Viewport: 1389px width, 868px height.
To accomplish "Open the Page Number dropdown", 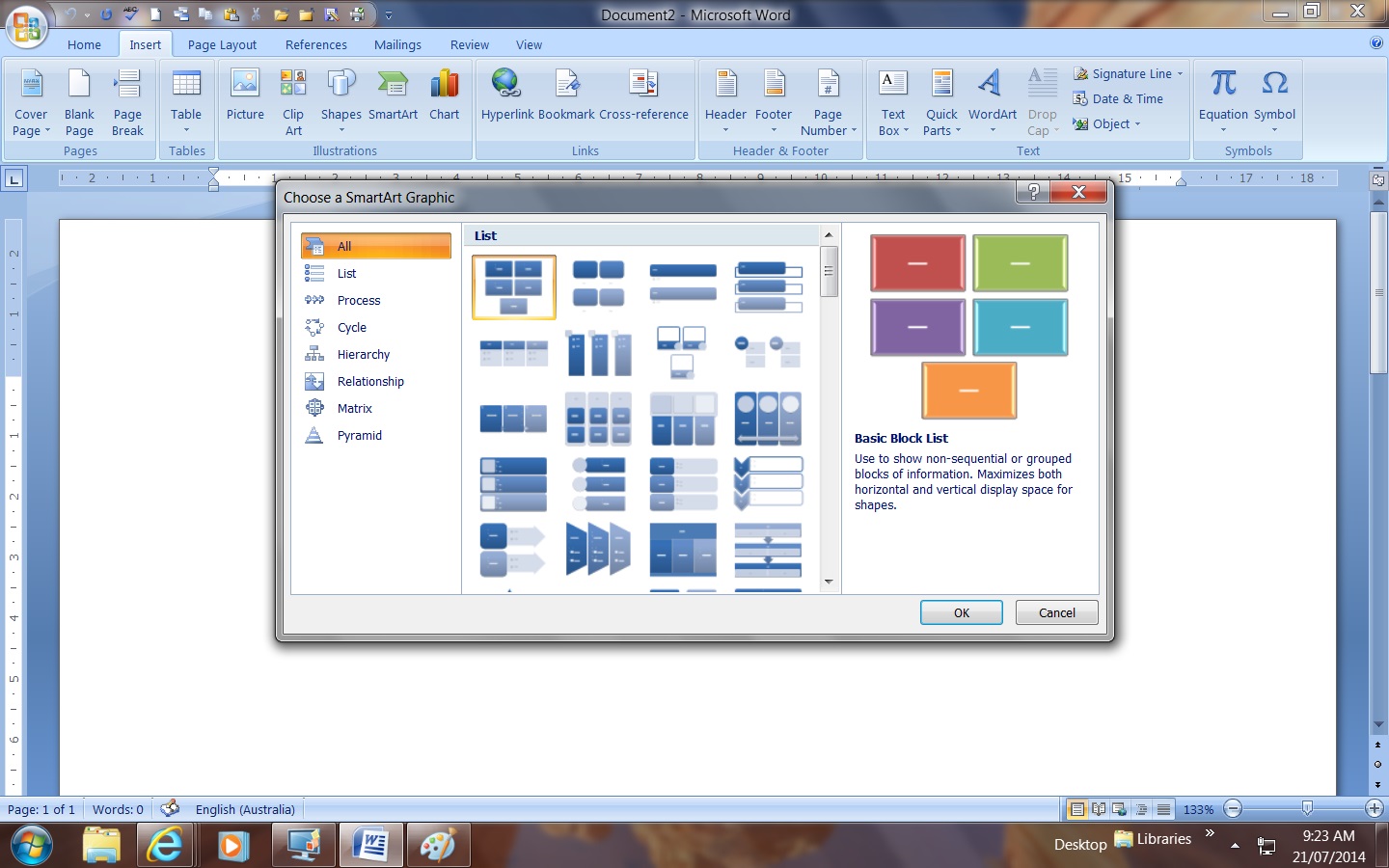I will click(828, 106).
